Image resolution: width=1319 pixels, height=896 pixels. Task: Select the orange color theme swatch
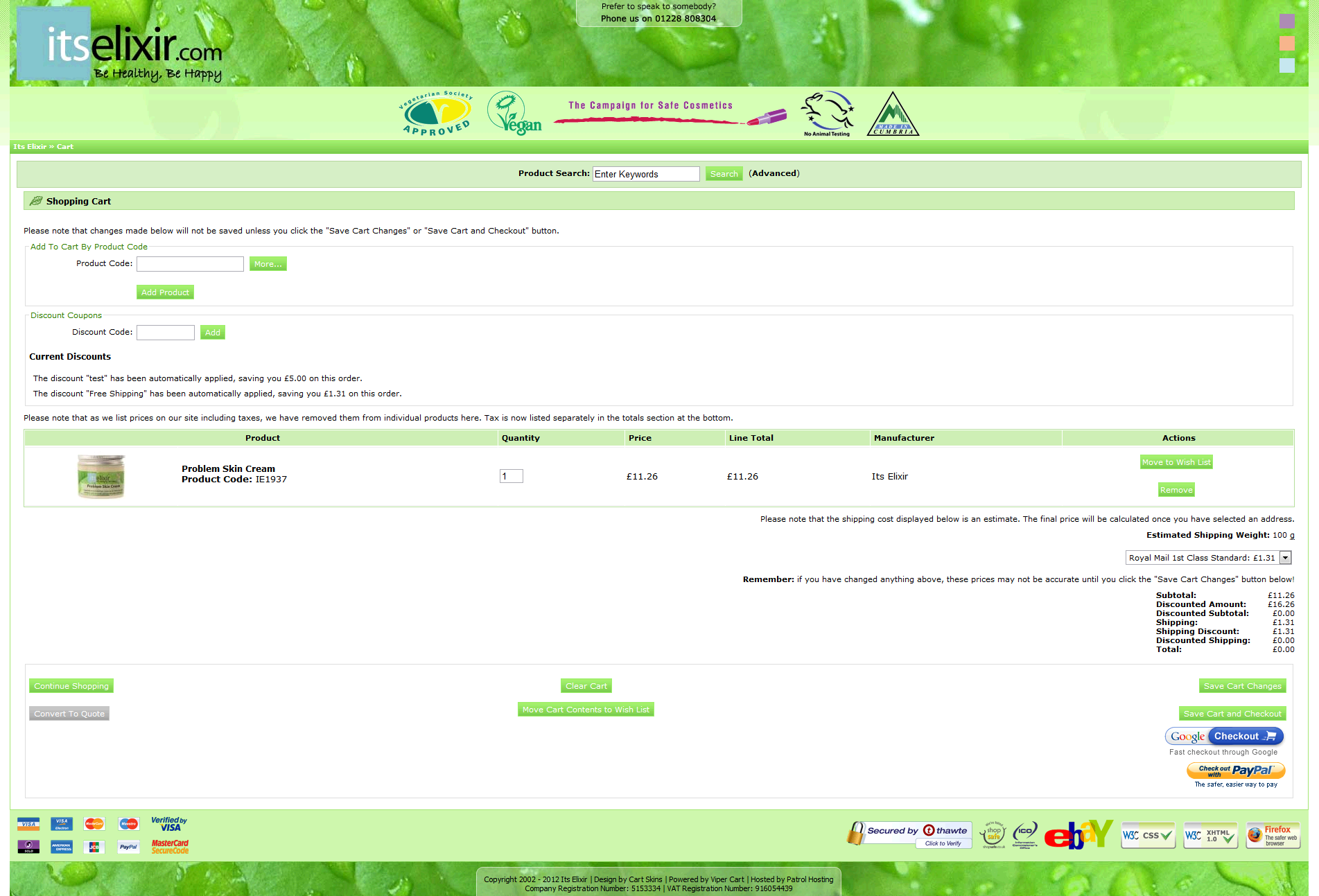pos(1286,44)
